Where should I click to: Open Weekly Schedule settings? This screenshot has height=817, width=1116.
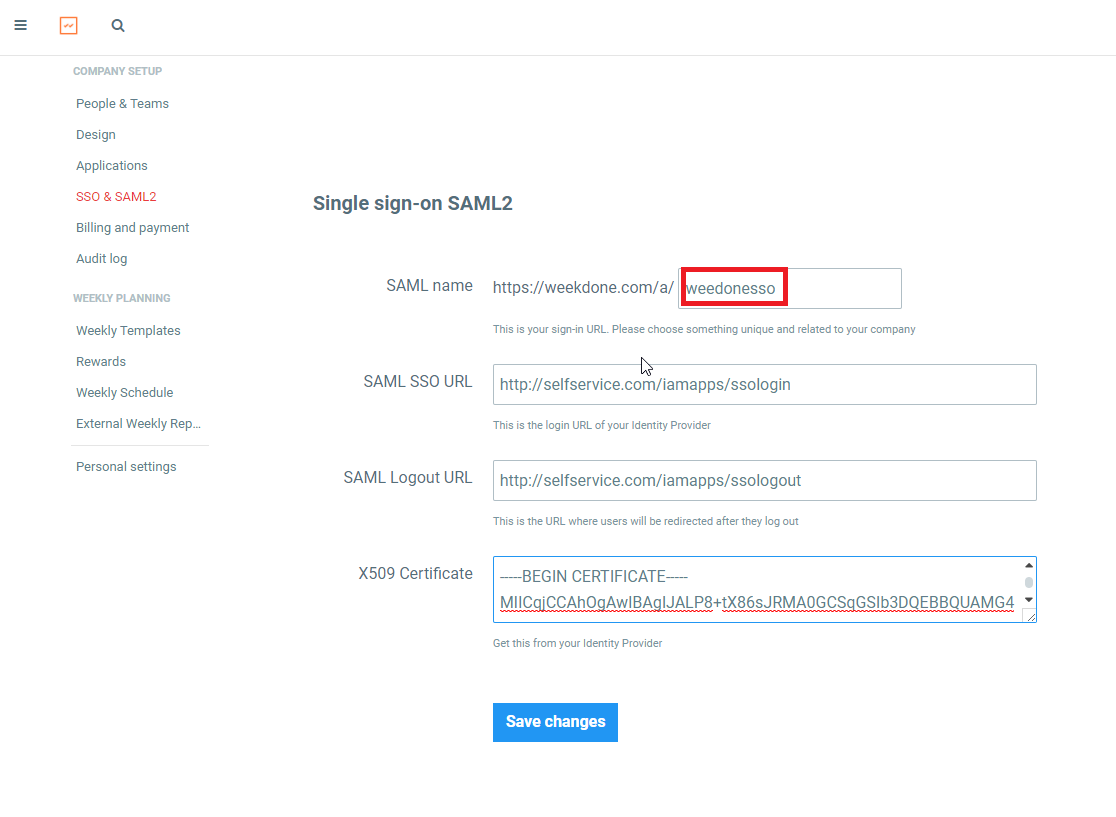pyautogui.click(x=125, y=392)
